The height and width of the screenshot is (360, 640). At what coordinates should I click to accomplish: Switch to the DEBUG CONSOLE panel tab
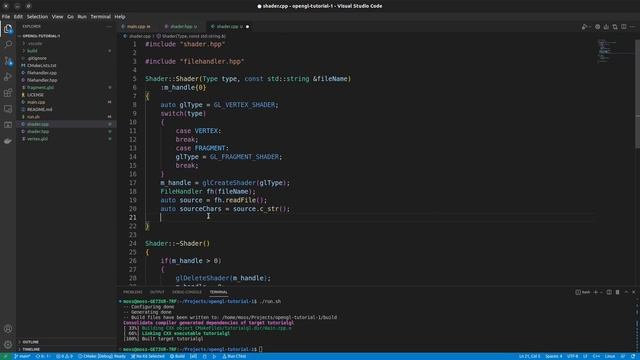tap(187, 292)
